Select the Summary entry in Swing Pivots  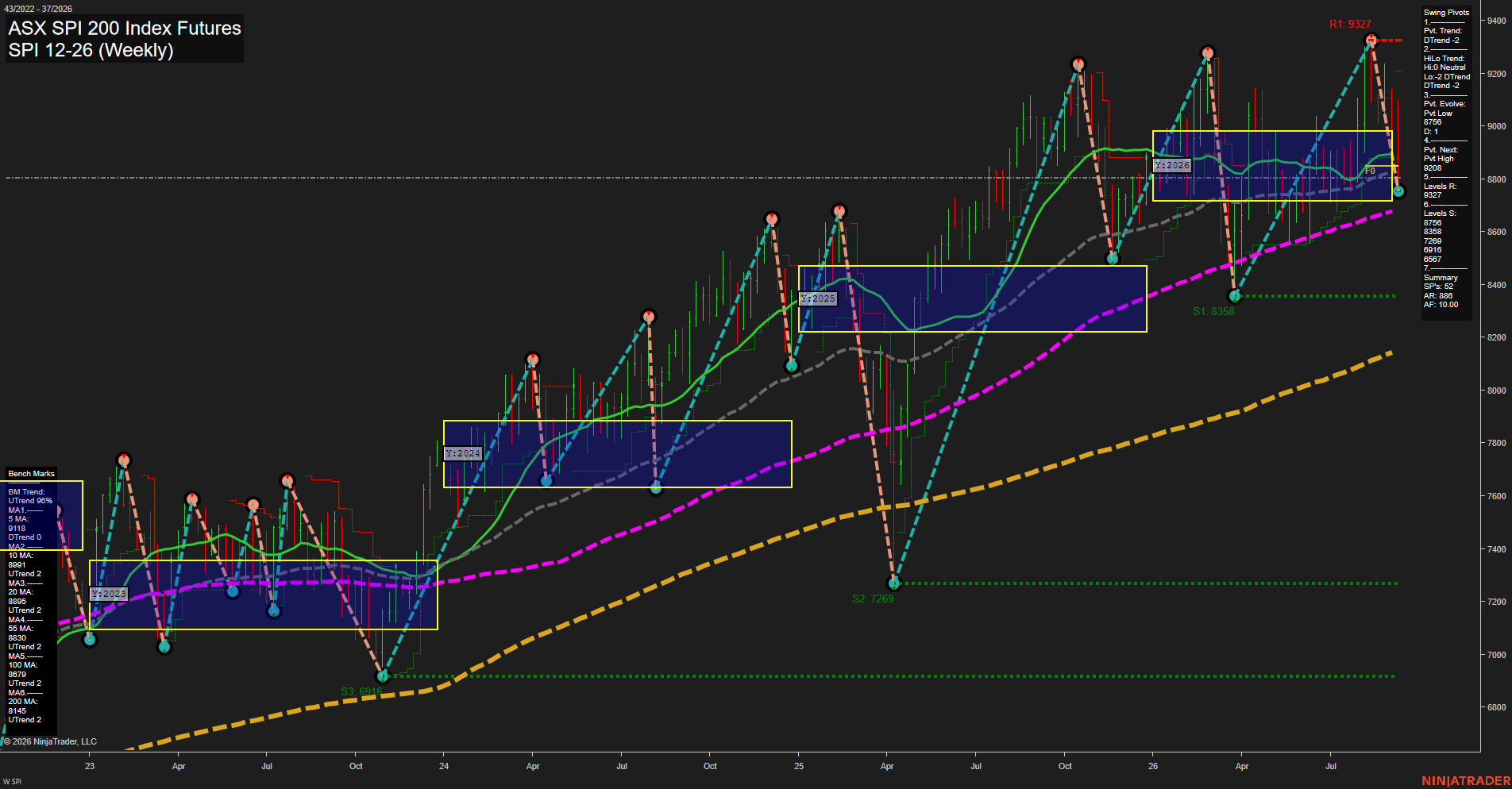tap(1441, 278)
